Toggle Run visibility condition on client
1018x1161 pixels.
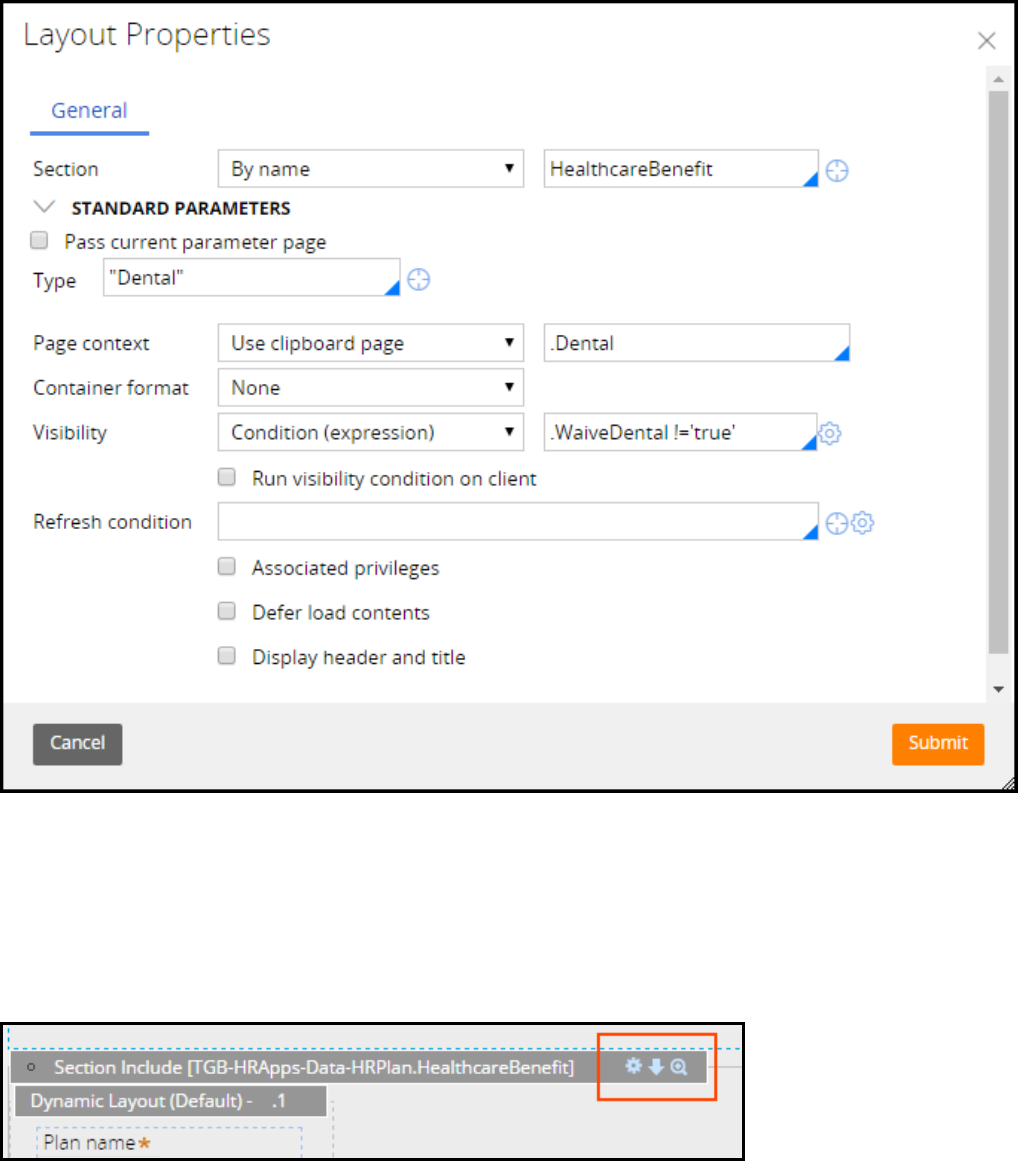228,478
